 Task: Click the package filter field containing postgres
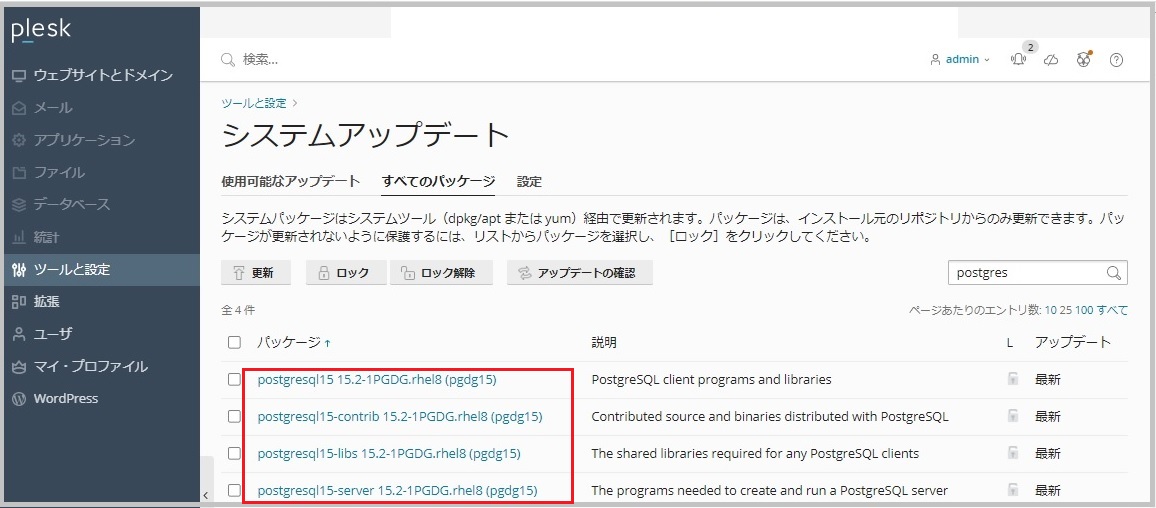click(x=1037, y=273)
